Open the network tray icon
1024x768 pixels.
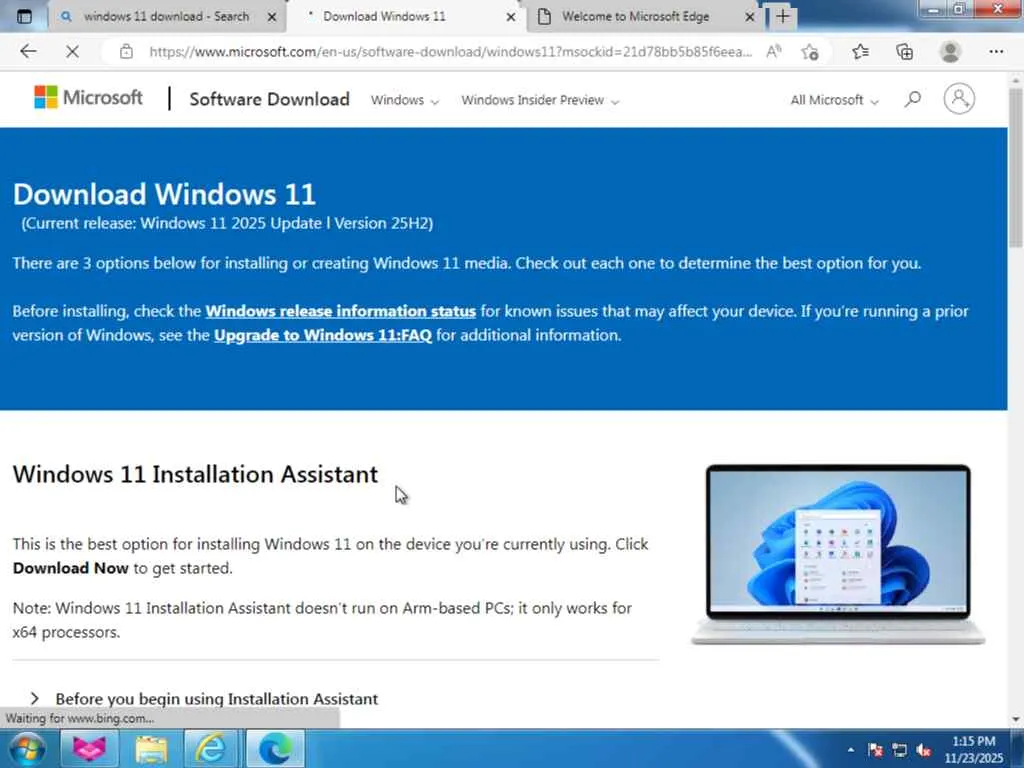point(900,750)
